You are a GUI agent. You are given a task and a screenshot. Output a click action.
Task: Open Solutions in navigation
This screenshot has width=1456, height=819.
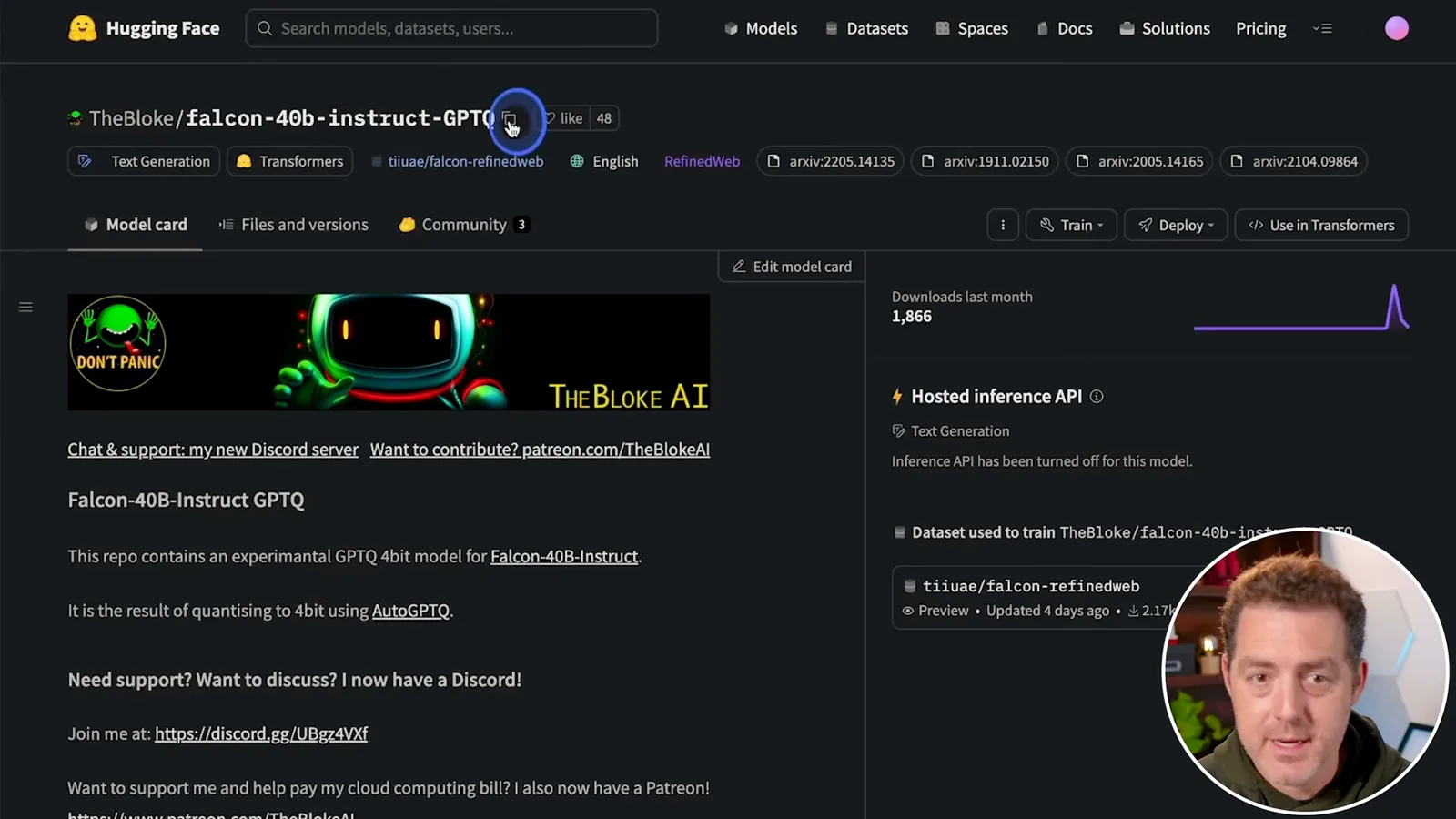tap(1165, 28)
